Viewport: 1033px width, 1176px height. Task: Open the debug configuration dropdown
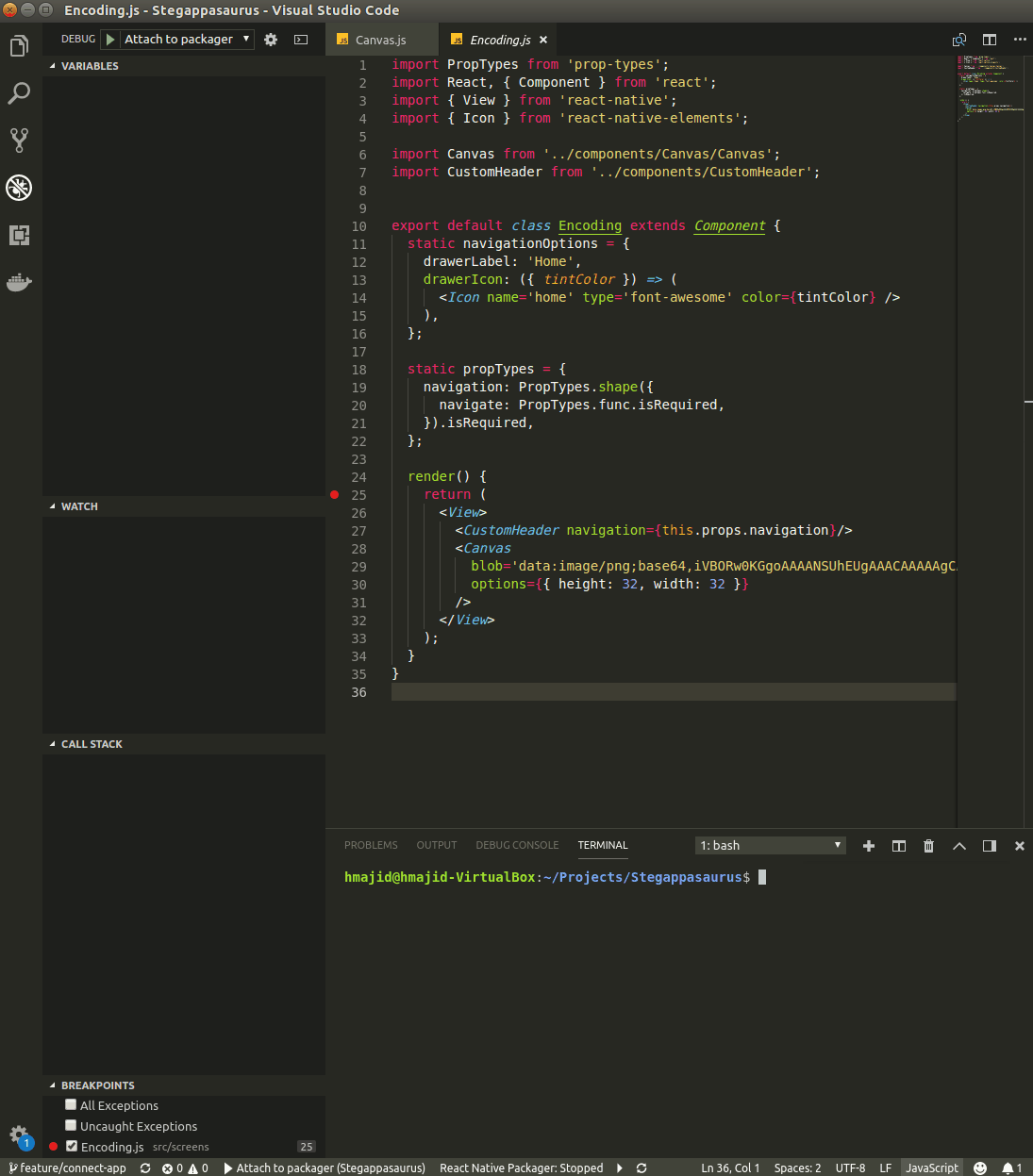pos(188,39)
